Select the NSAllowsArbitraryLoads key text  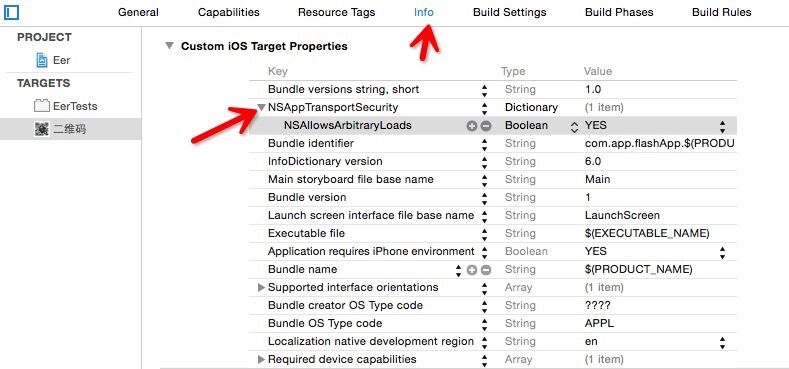[x=348, y=125]
